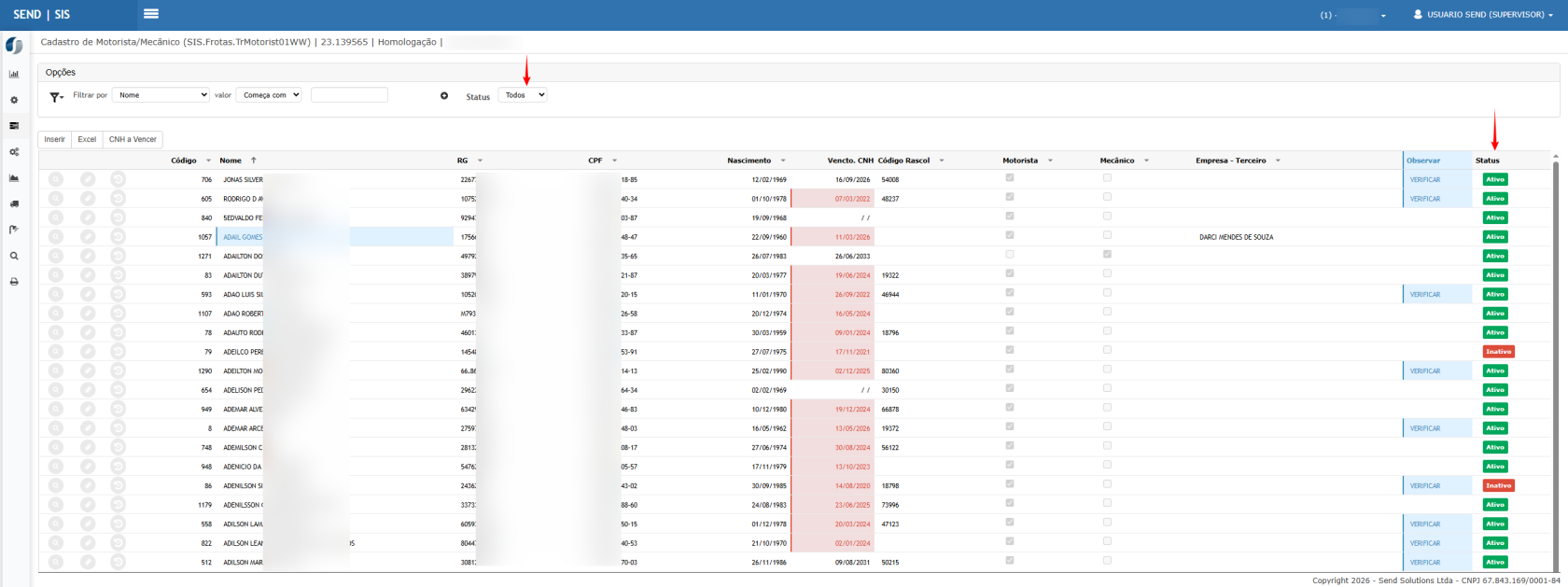Open the USUARIO SEND (SUPERVISOR) user menu
The height and width of the screenshot is (587, 1568).
coord(1483,15)
